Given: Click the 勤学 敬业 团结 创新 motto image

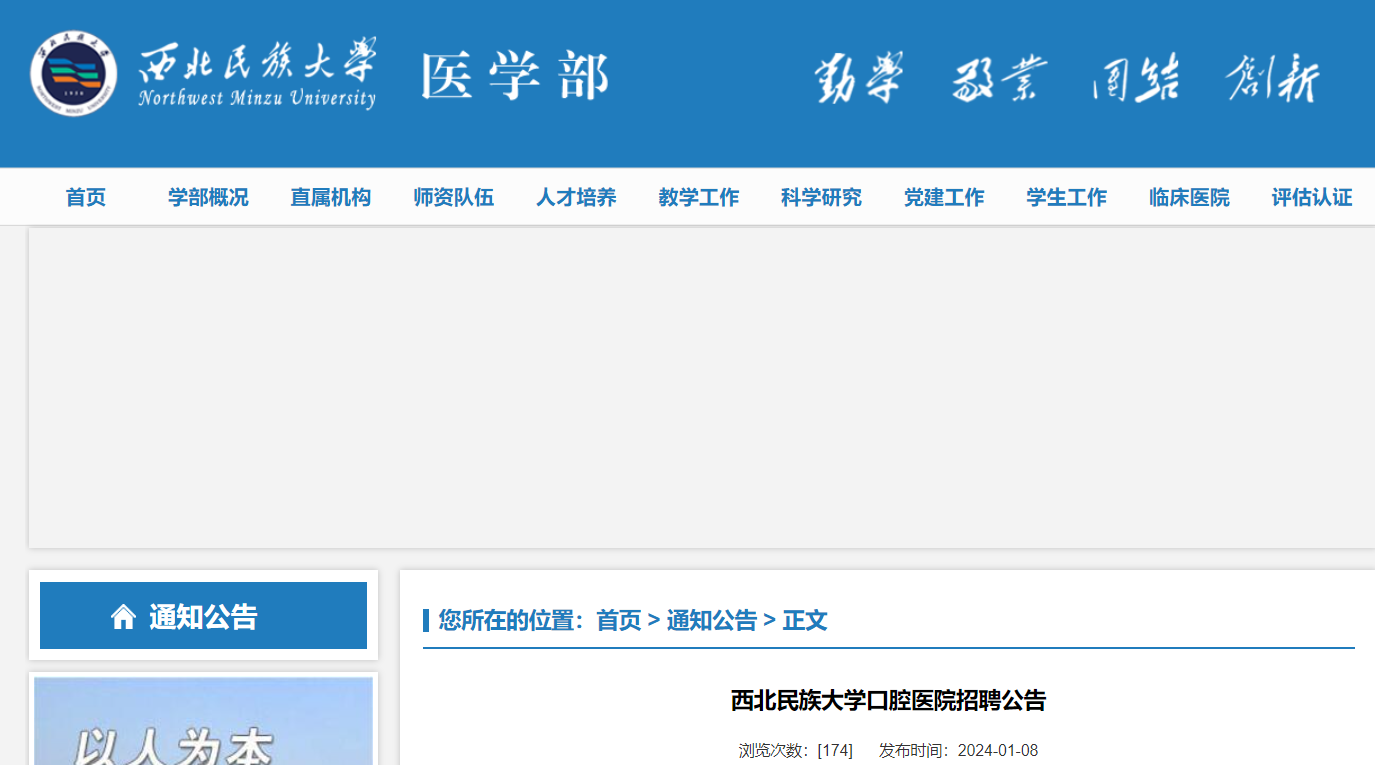Looking at the screenshot, I should [x=1067, y=78].
